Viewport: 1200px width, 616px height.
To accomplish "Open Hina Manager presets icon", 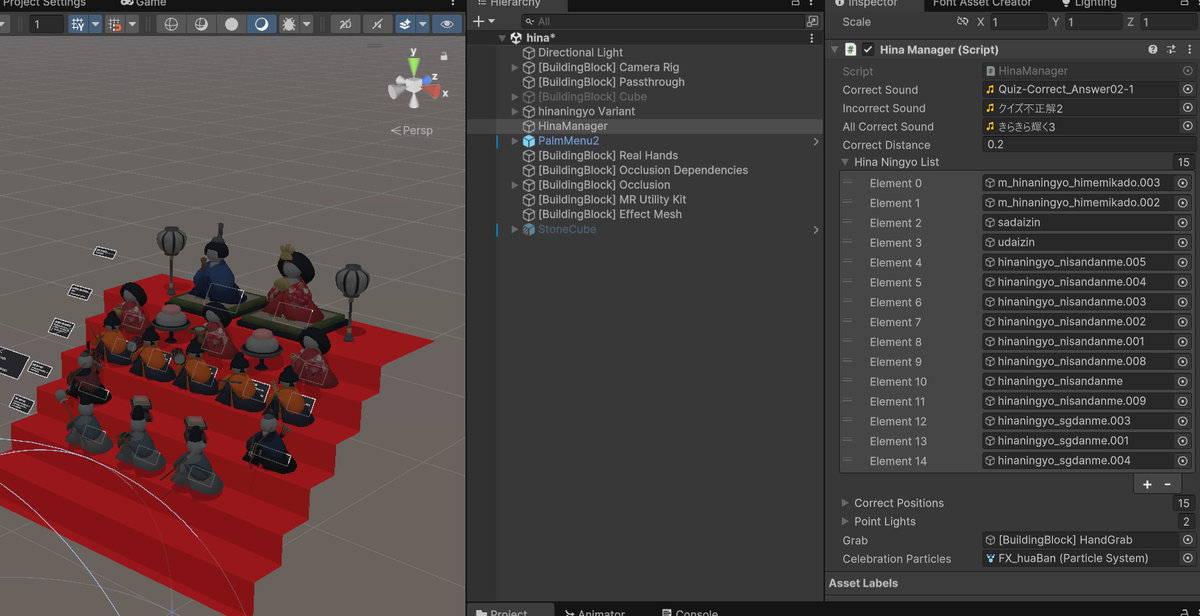I will coord(1171,49).
